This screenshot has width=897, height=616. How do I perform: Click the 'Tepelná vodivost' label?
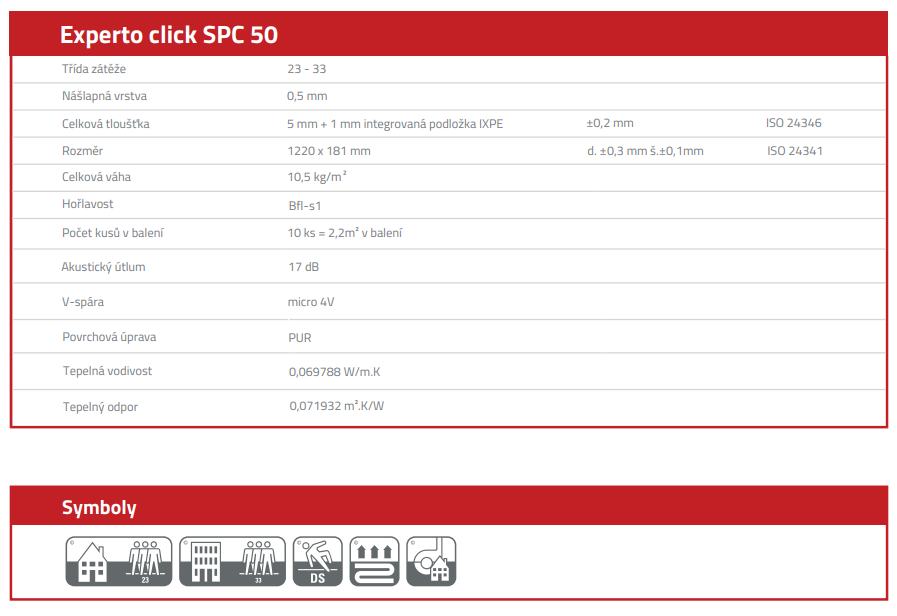tap(108, 371)
